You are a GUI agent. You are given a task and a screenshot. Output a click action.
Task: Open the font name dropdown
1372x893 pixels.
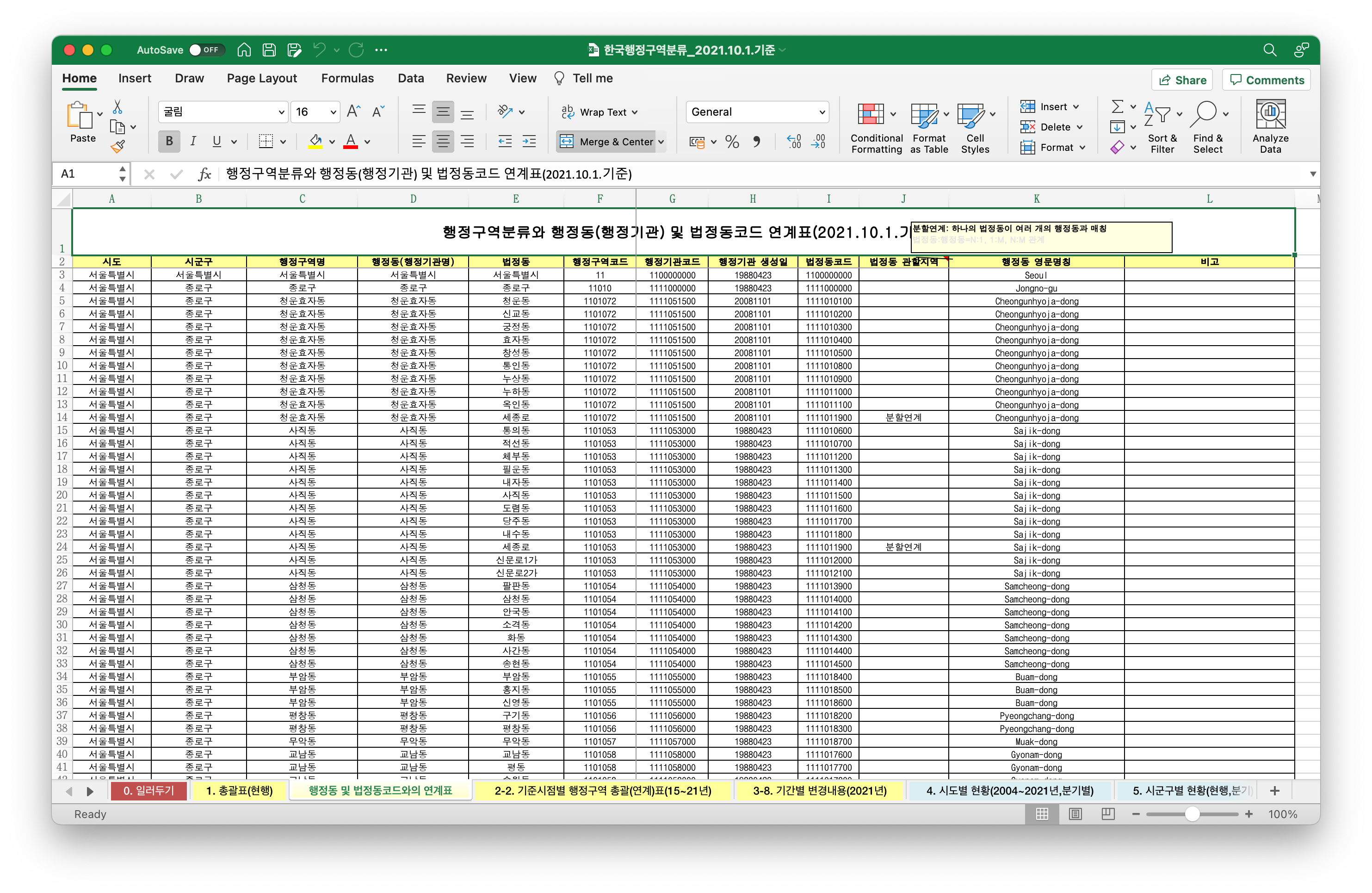point(281,112)
